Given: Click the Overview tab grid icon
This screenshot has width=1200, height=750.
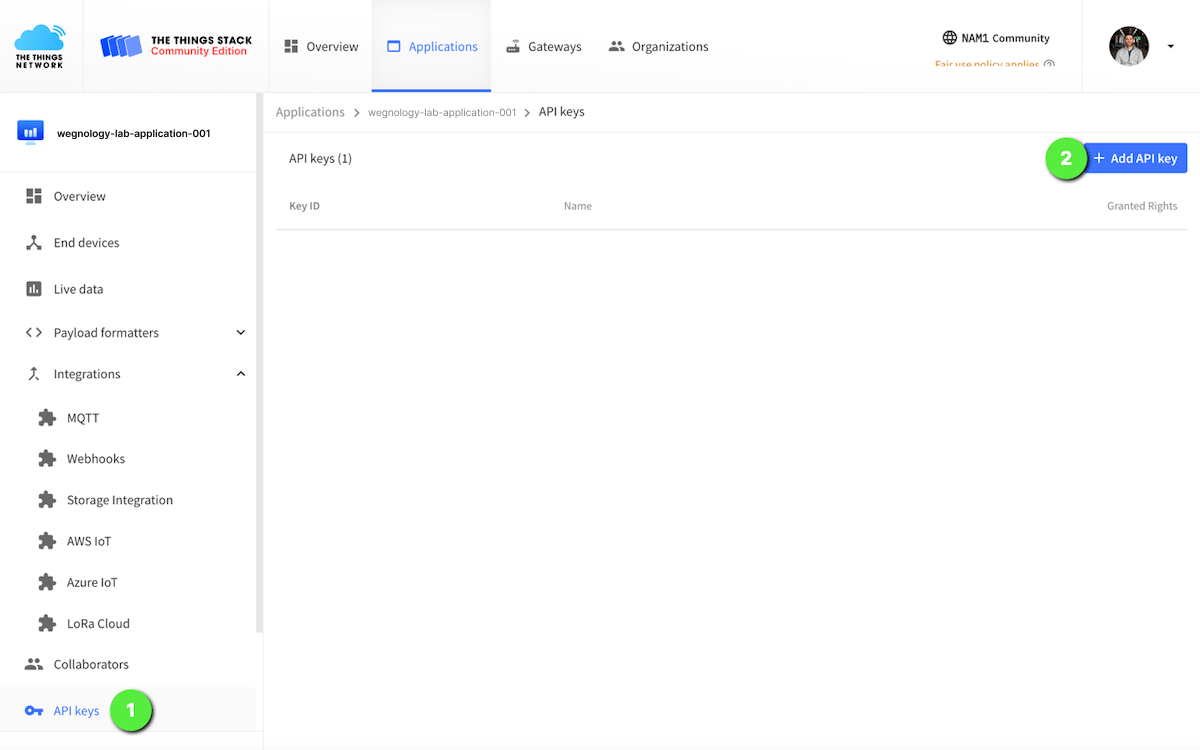Looking at the screenshot, I should 291,46.
